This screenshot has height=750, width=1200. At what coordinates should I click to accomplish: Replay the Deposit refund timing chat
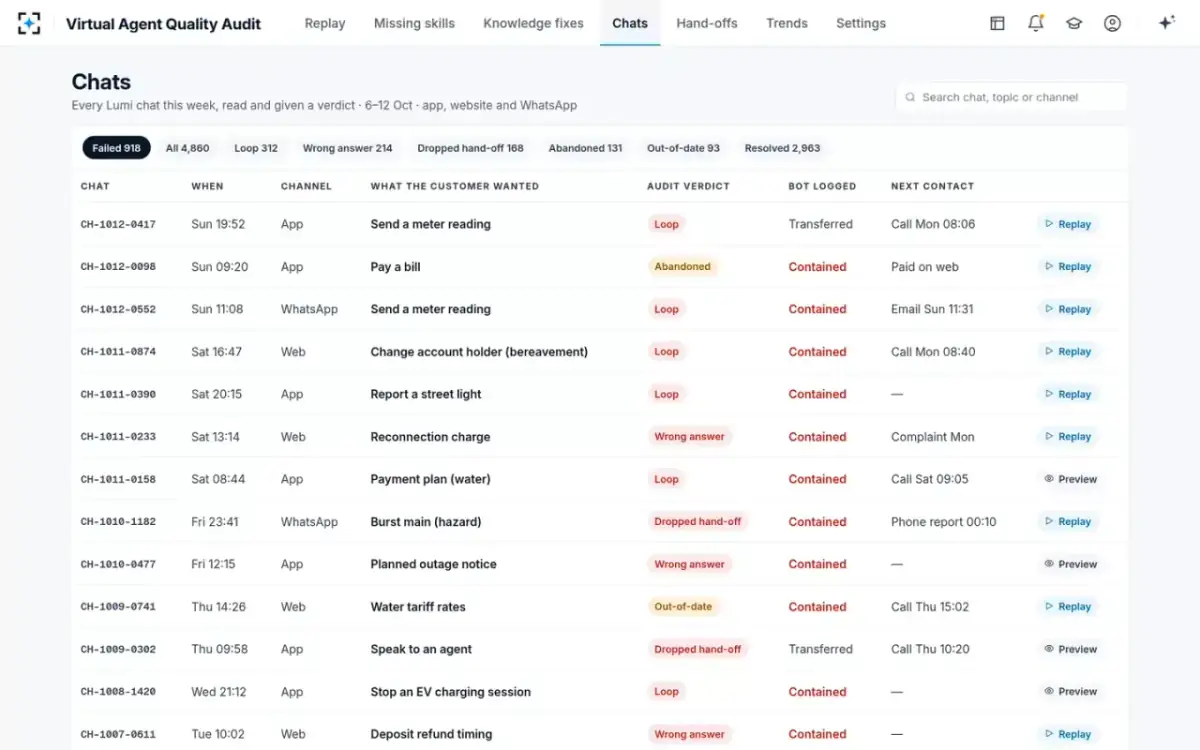(x=1068, y=734)
